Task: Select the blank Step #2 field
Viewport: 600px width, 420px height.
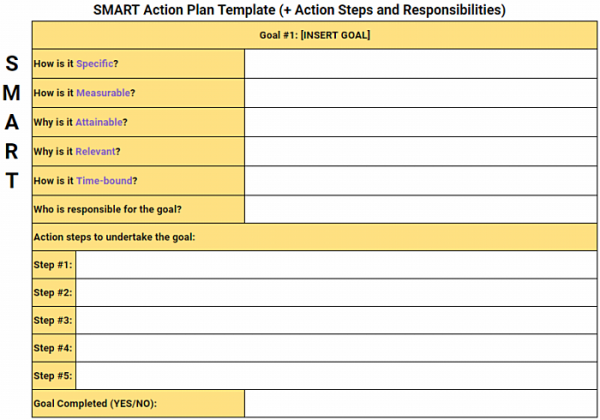Action: point(336,293)
